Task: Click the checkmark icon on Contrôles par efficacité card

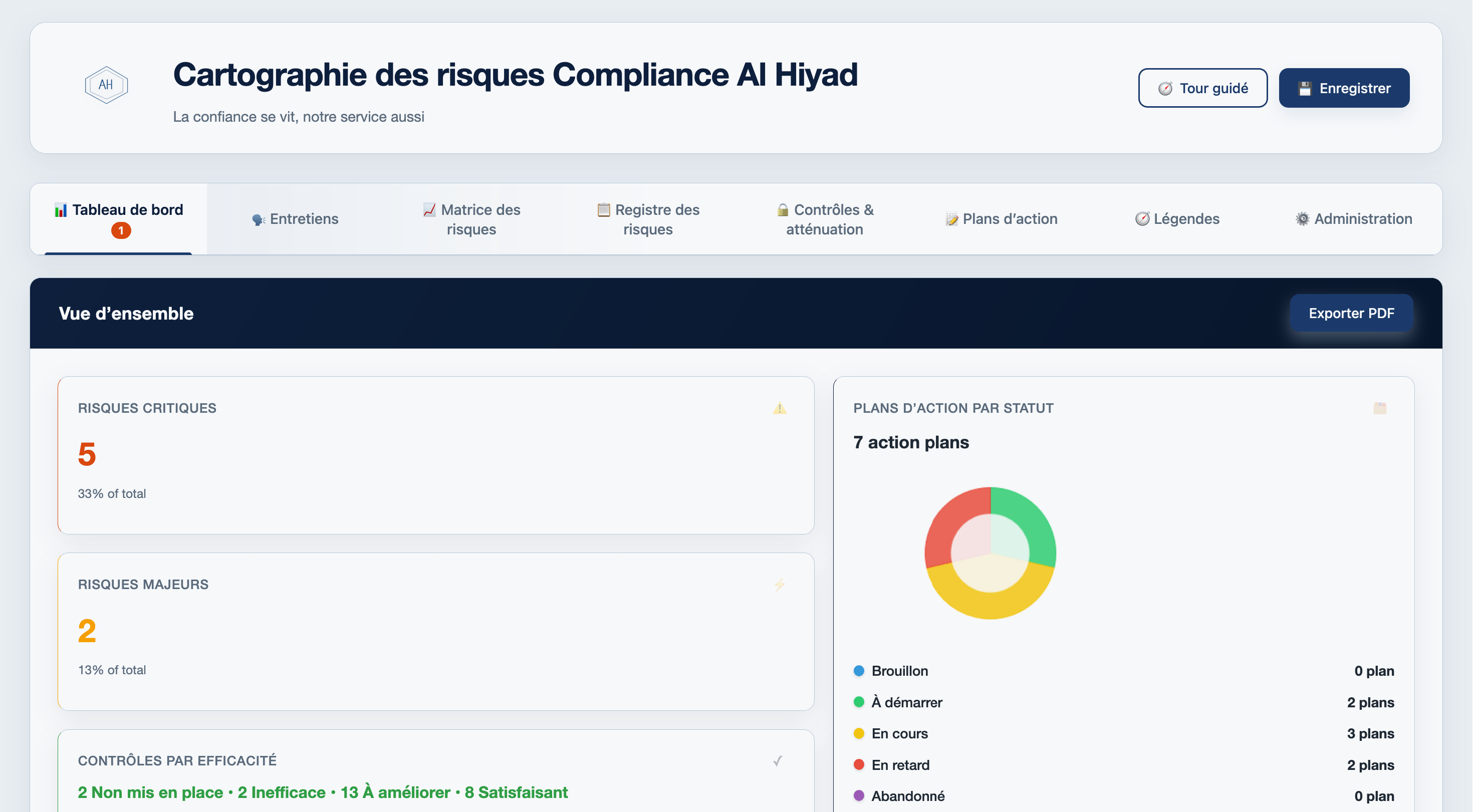Action: [778, 761]
